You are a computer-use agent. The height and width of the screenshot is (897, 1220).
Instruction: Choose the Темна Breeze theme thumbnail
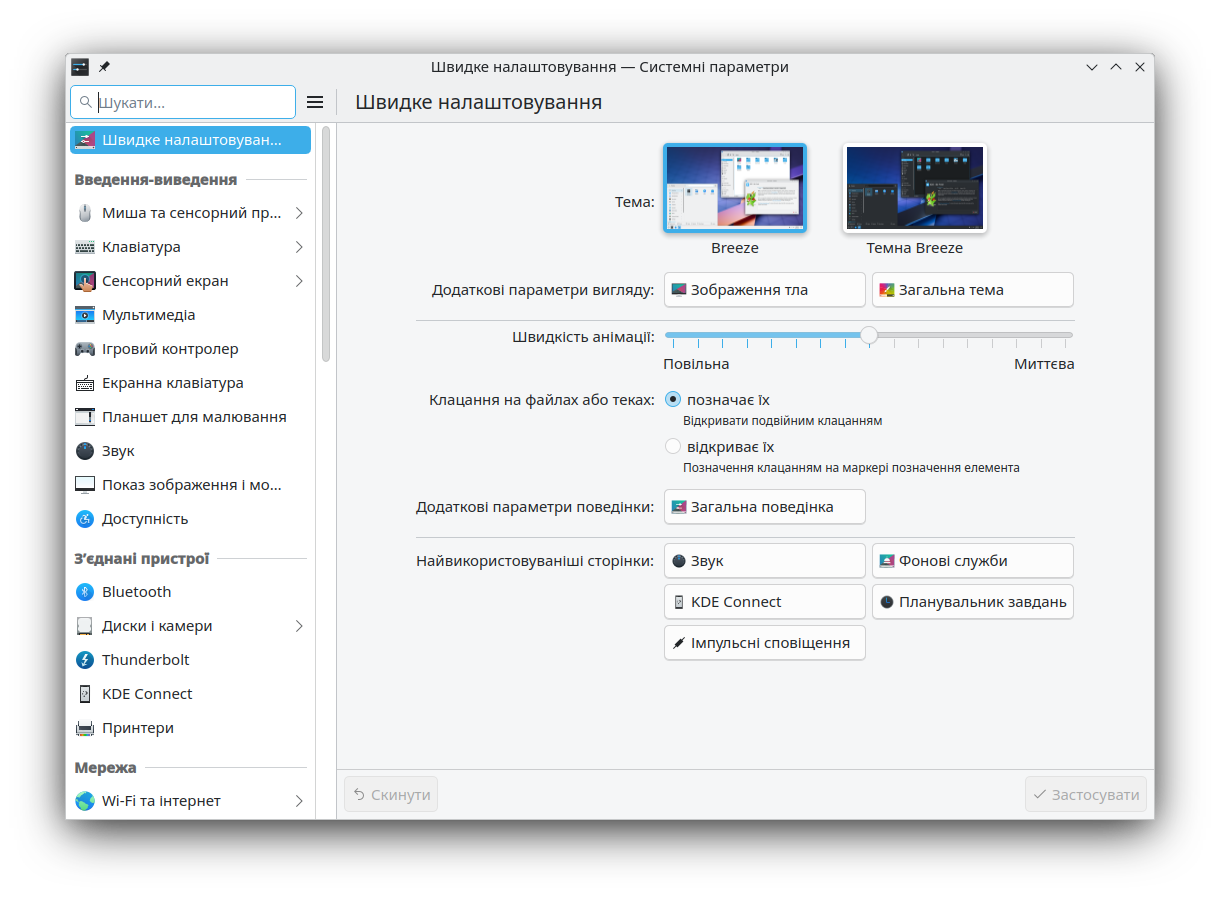coord(914,188)
